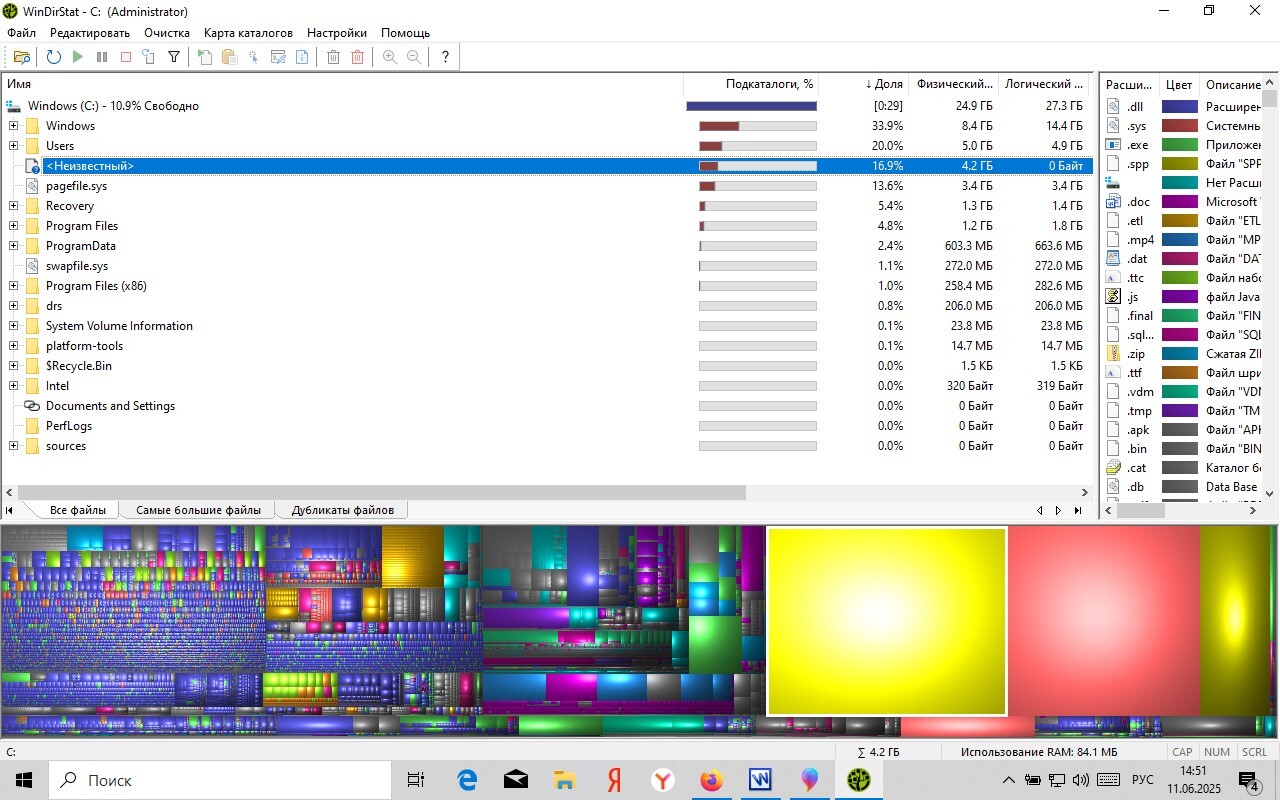Click the filter funnel toolbar icon
The image size is (1280, 800).
click(x=173, y=58)
